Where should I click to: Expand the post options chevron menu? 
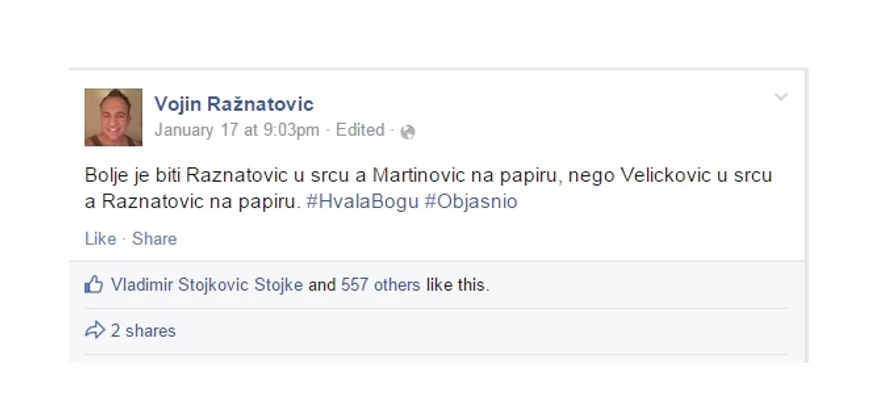(781, 98)
